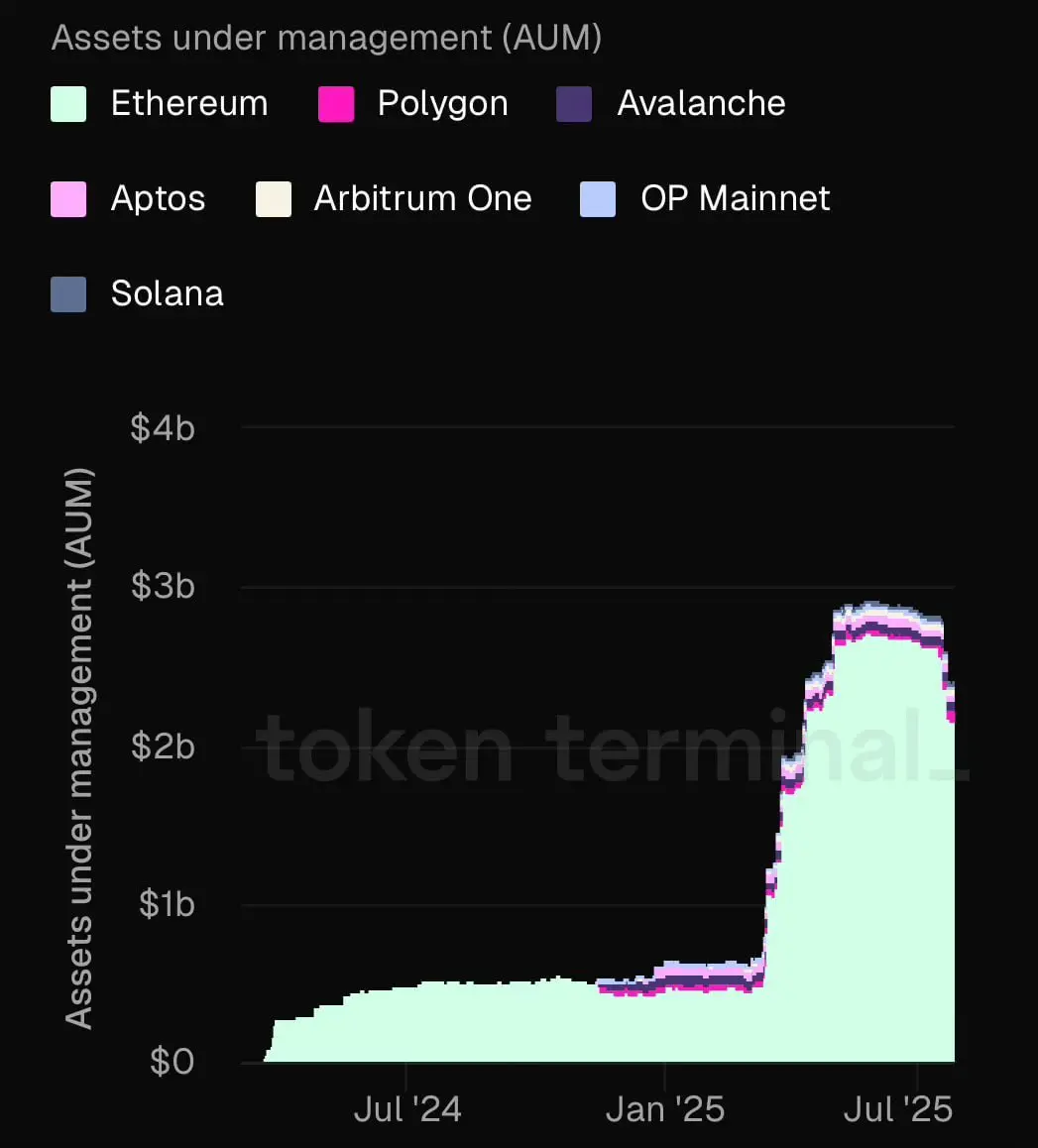Click the OP Mainnet legend swatch
The height and width of the screenshot is (1148, 1038).
(x=598, y=199)
